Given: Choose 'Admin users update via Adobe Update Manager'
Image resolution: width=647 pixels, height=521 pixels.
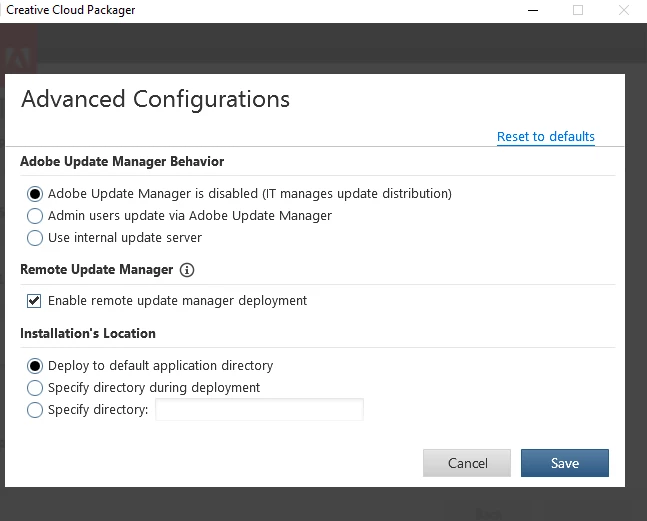Looking at the screenshot, I should click(36, 216).
